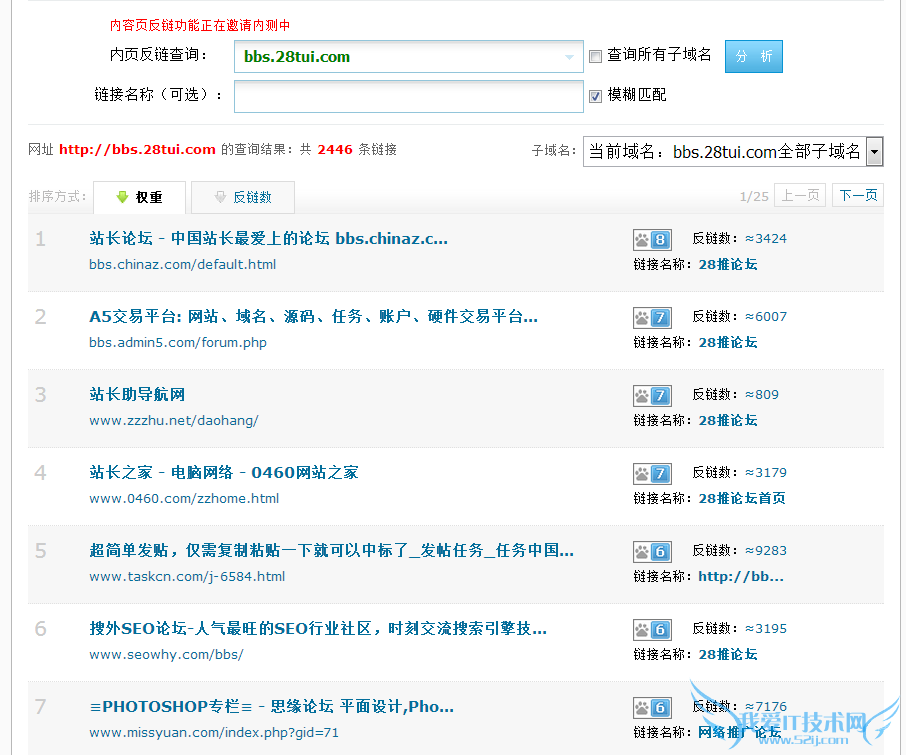Screen dimensions: 906x755
Task: Open http://bbs.28tui.com result URL link
Action: click(137, 150)
